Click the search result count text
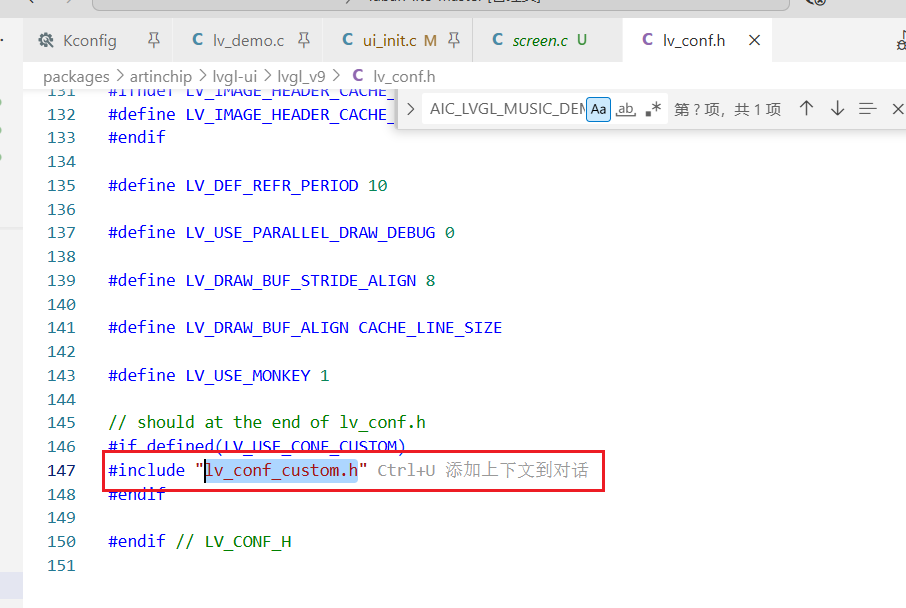This screenshot has width=906, height=608. pos(727,109)
